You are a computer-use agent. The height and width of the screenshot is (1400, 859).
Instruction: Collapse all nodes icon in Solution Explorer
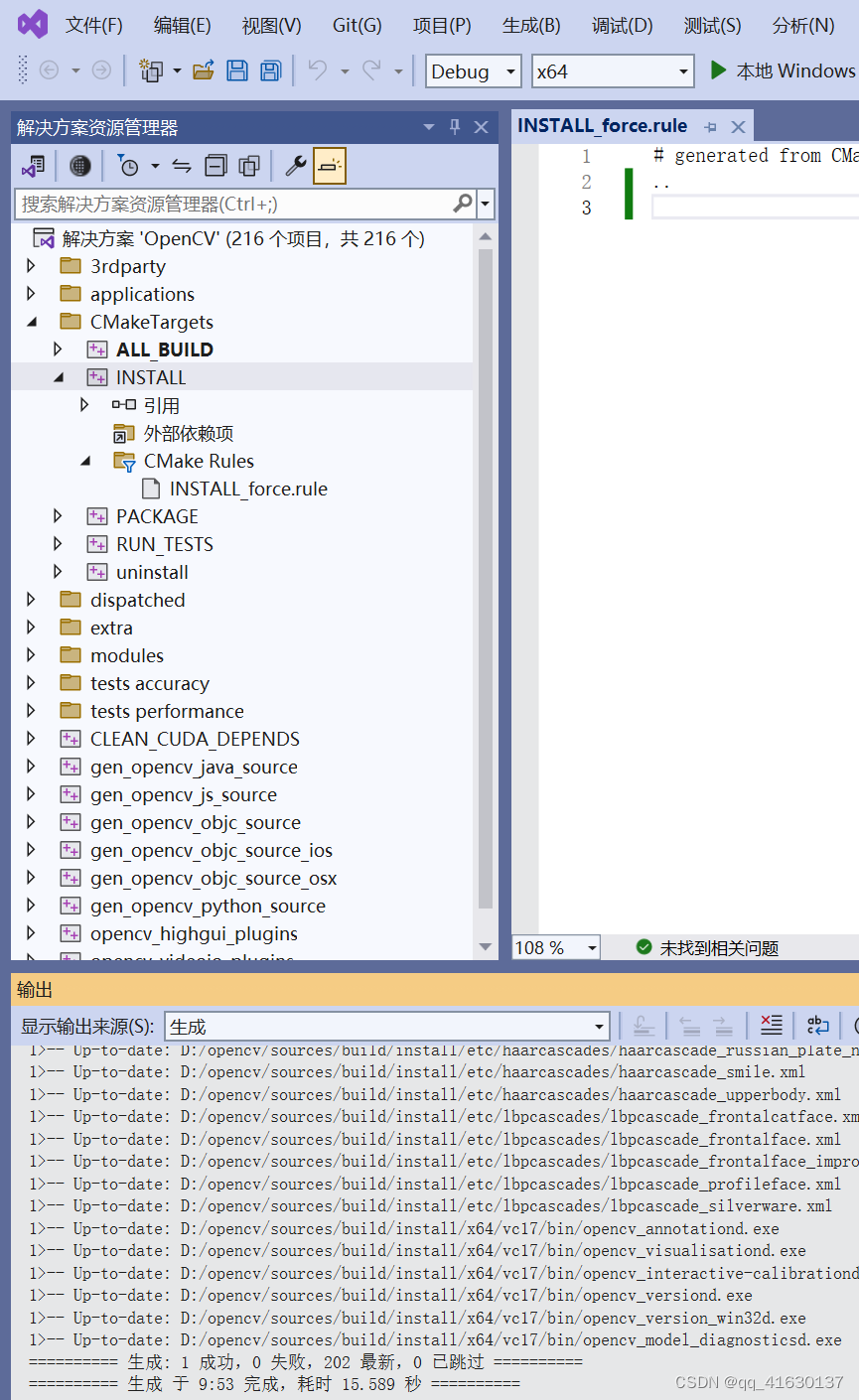pyautogui.click(x=215, y=166)
